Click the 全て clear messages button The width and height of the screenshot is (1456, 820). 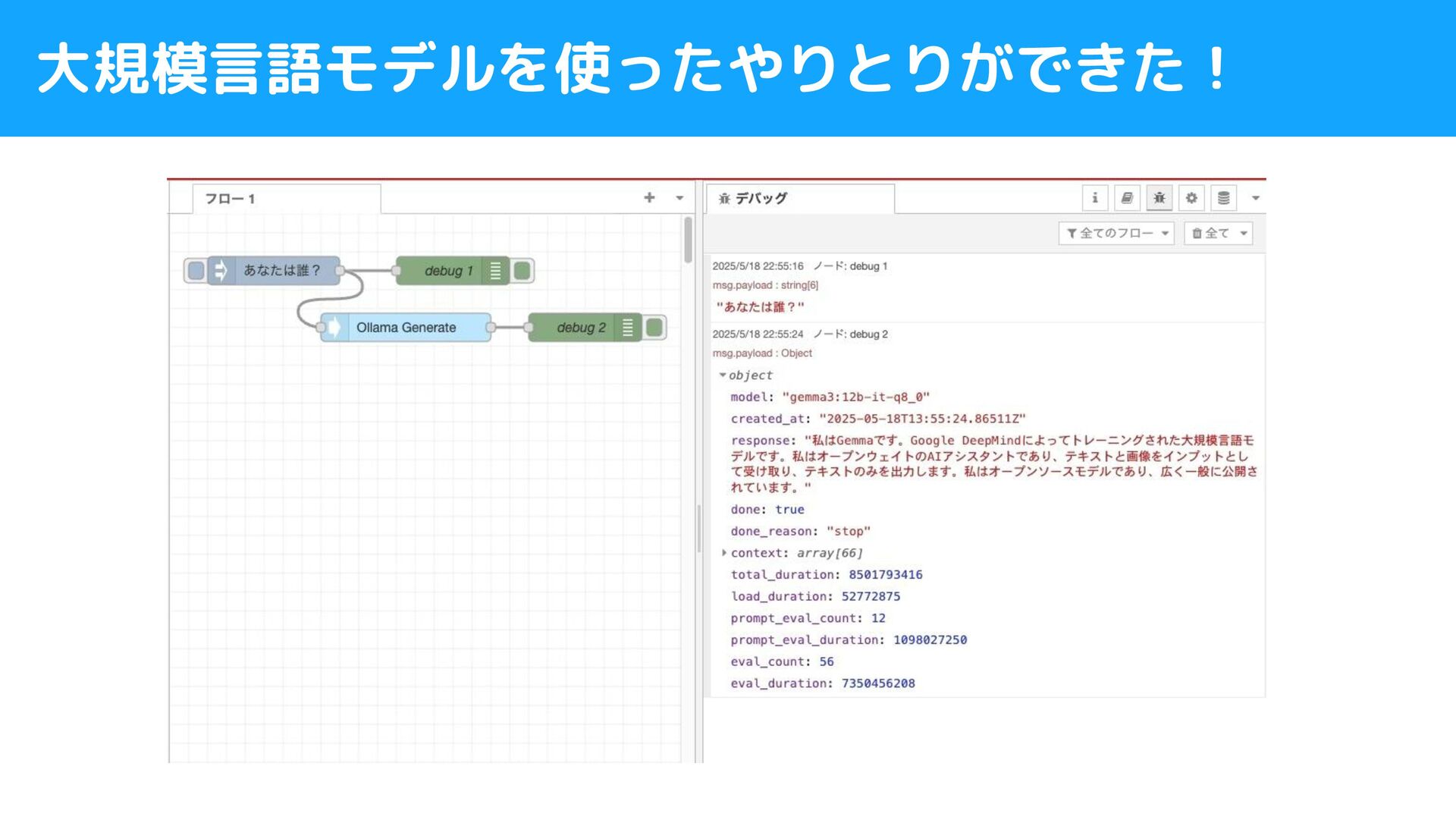point(1210,234)
